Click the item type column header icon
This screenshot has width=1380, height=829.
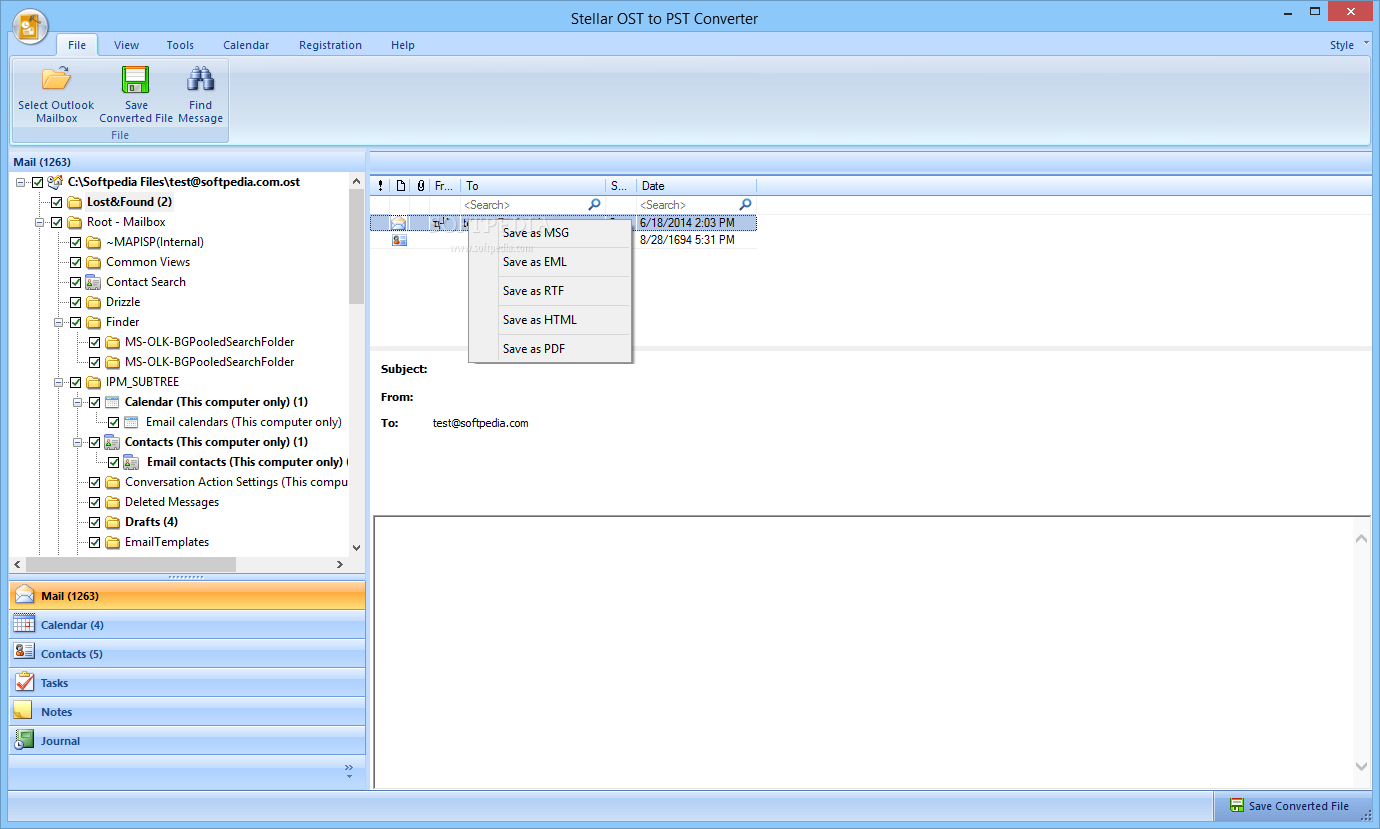pos(400,185)
